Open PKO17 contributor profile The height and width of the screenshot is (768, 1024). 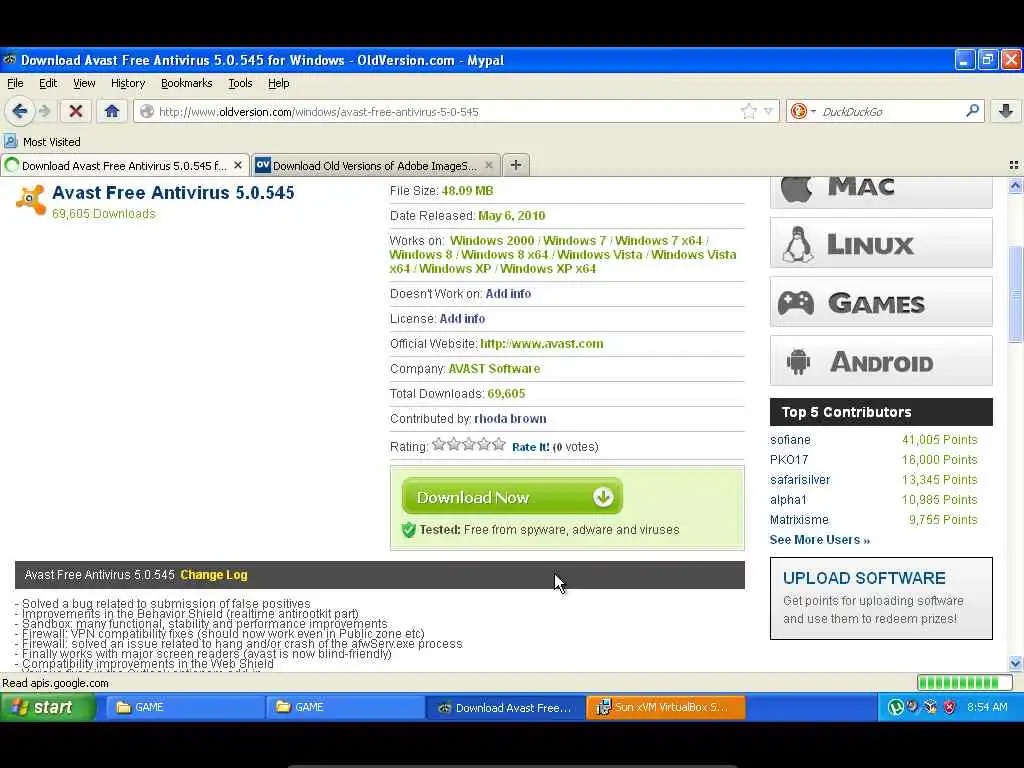click(789, 460)
